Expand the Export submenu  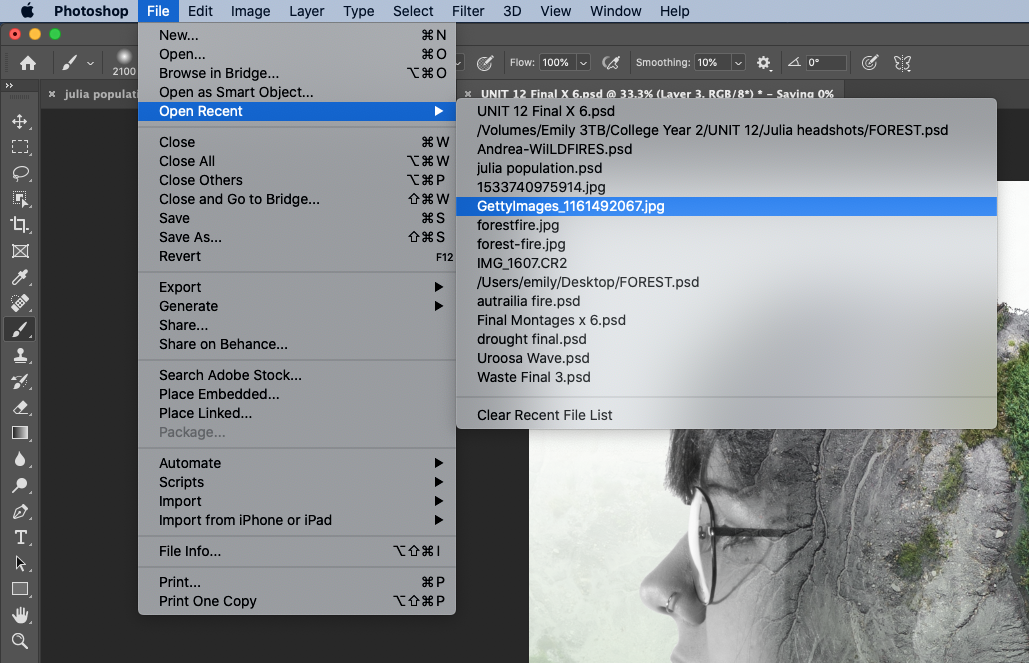tap(297, 287)
